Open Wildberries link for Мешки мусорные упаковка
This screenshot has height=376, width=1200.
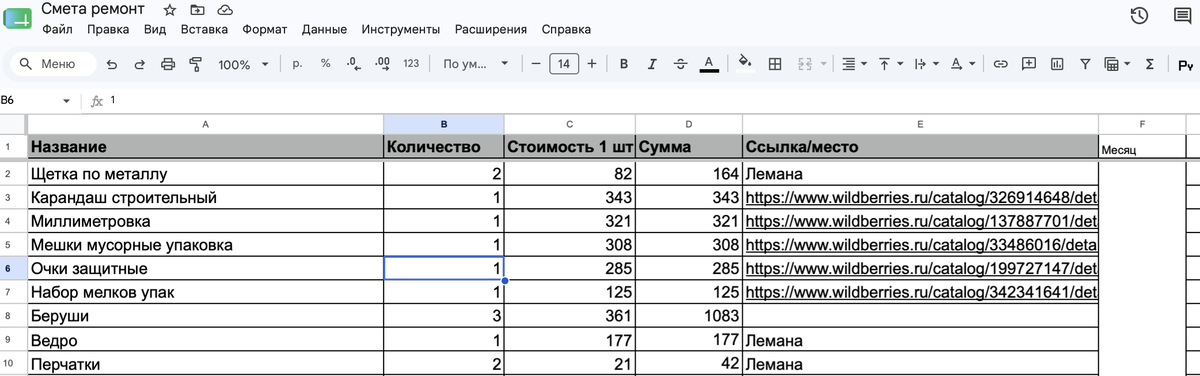[x=921, y=245]
